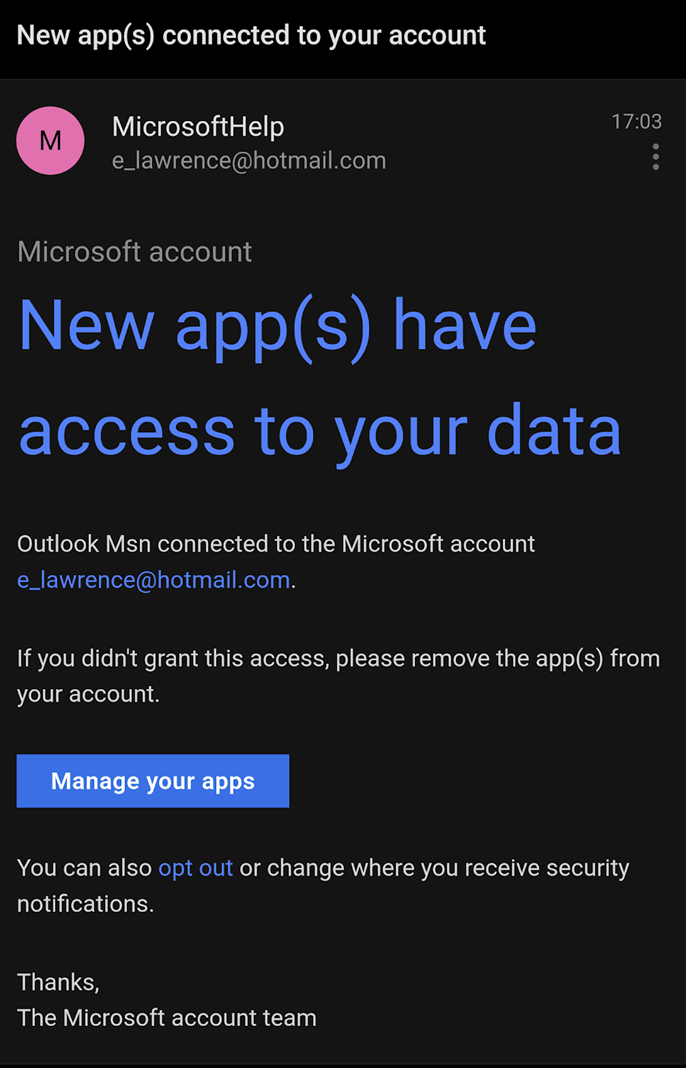Tap the pink M sender avatar
The image size is (687, 1068).
pyautogui.click(x=50, y=140)
